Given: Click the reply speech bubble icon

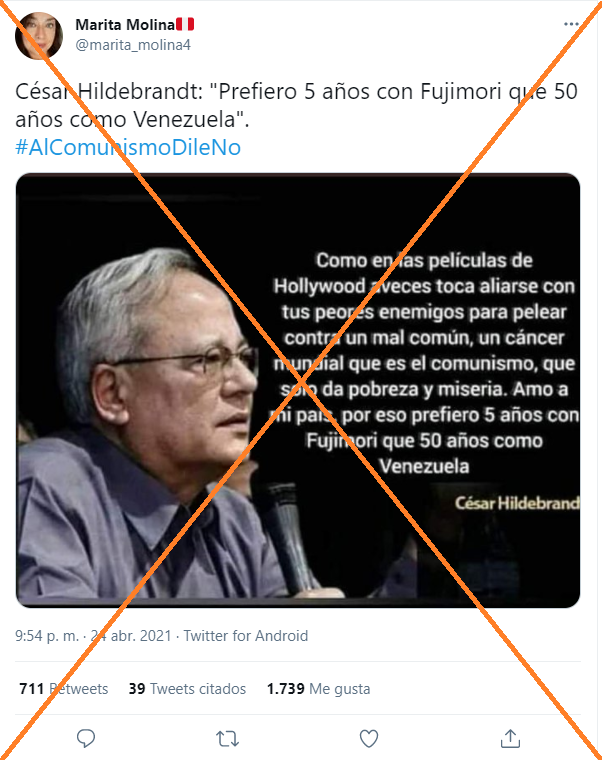Looking at the screenshot, I should [86, 739].
